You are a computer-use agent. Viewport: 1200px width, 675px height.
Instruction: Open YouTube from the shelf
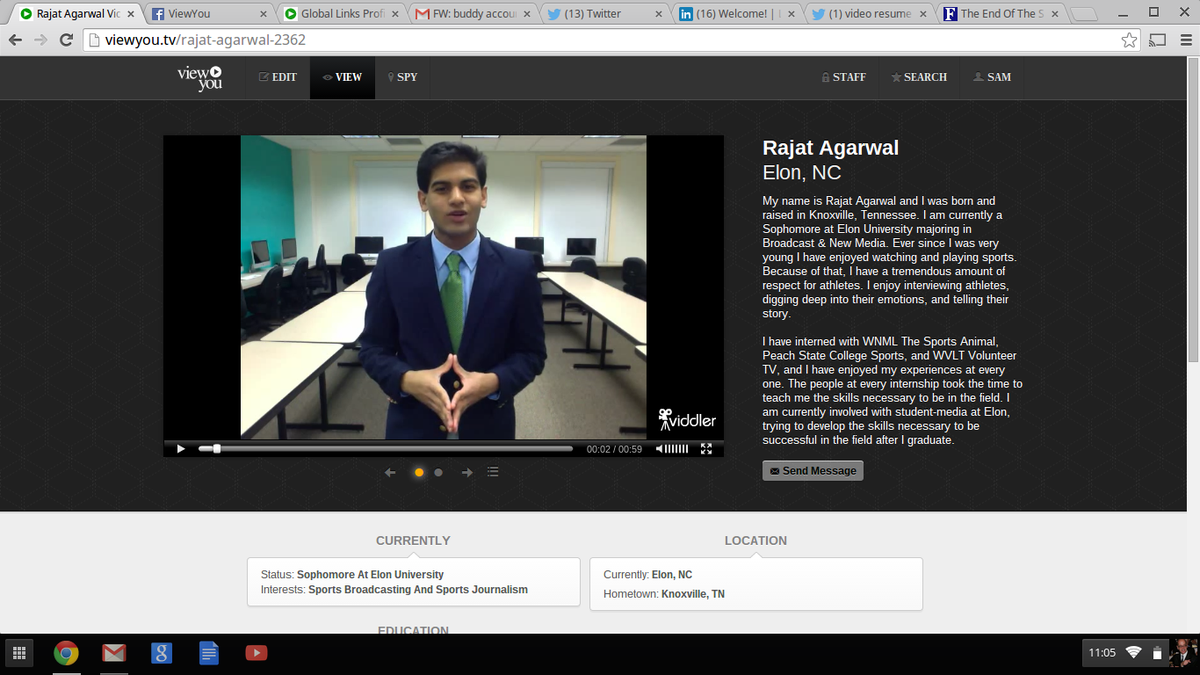pos(256,654)
